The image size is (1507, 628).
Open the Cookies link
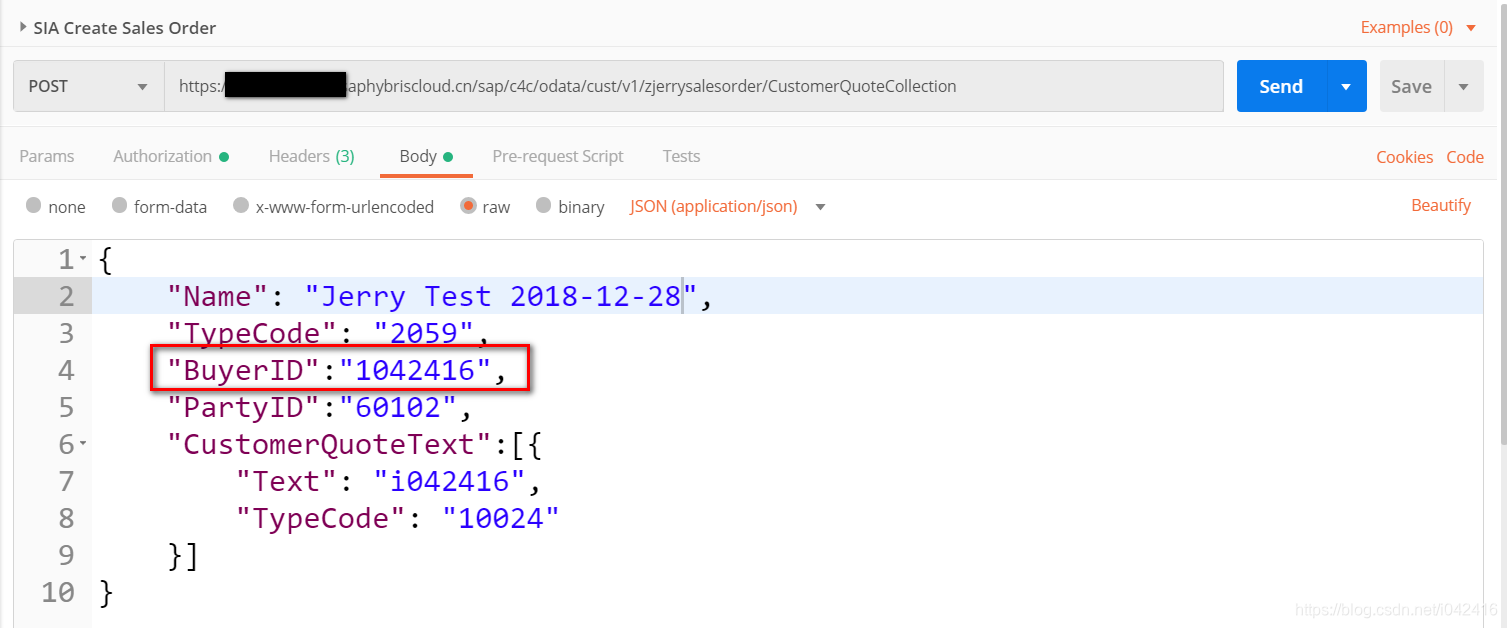point(1404,157)
